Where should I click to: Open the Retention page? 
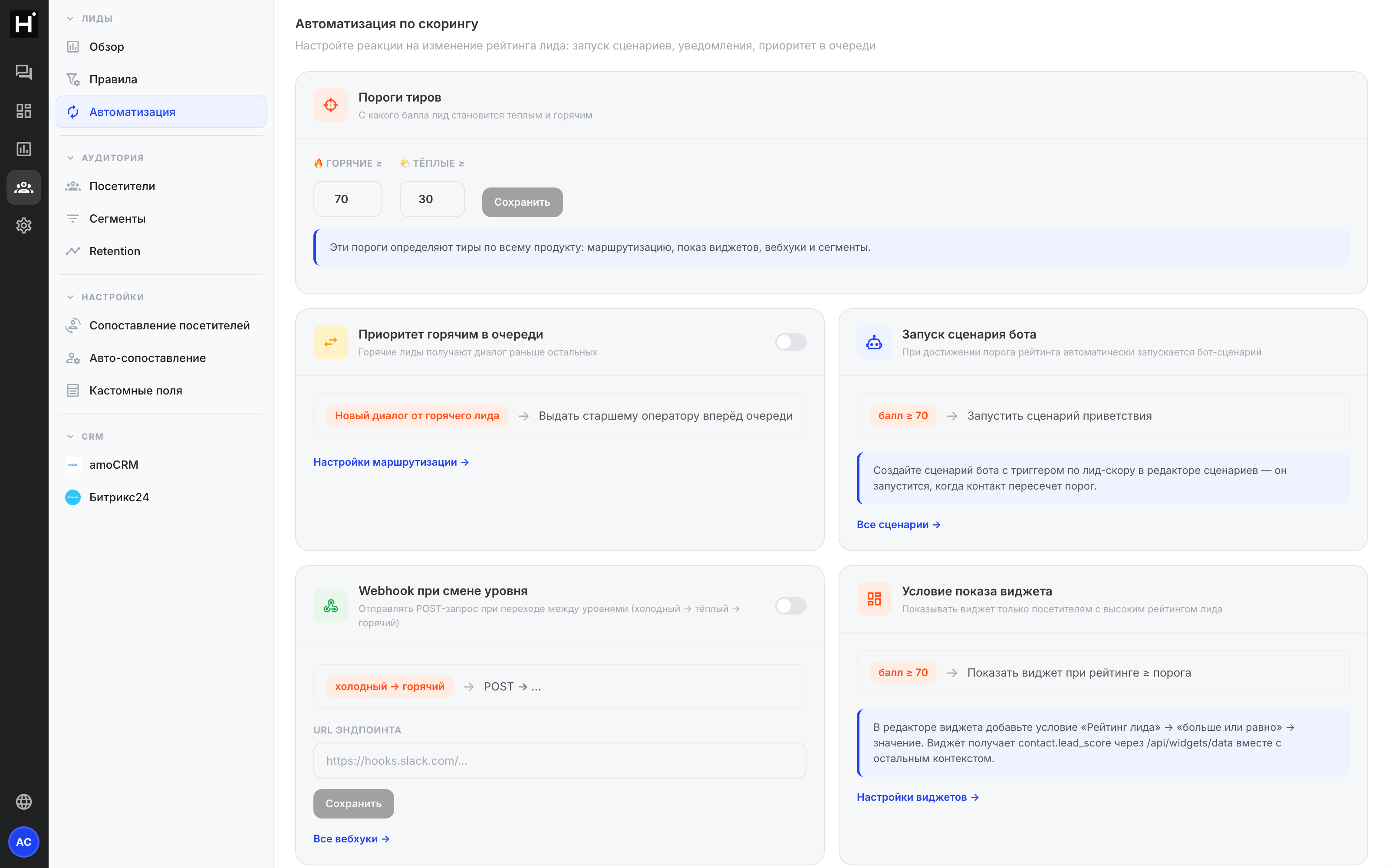(161, 251)
